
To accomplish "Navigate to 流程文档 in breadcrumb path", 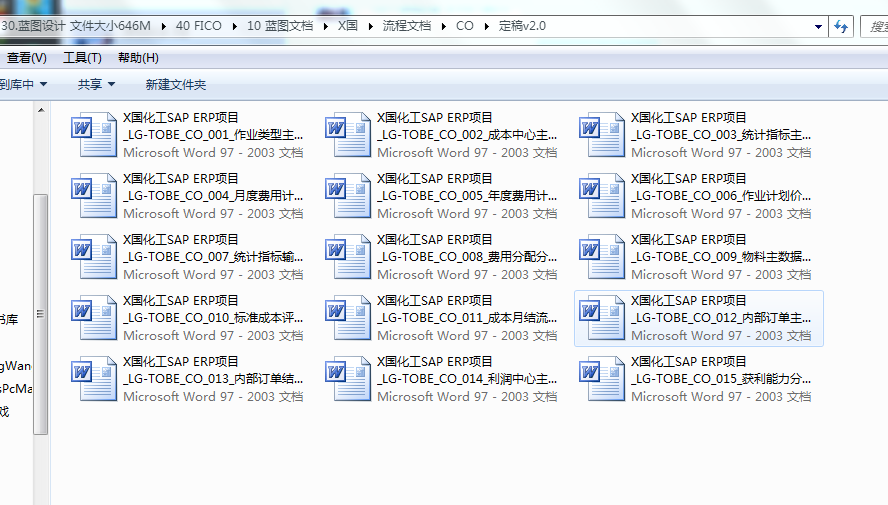I will [x=407, y=26].
